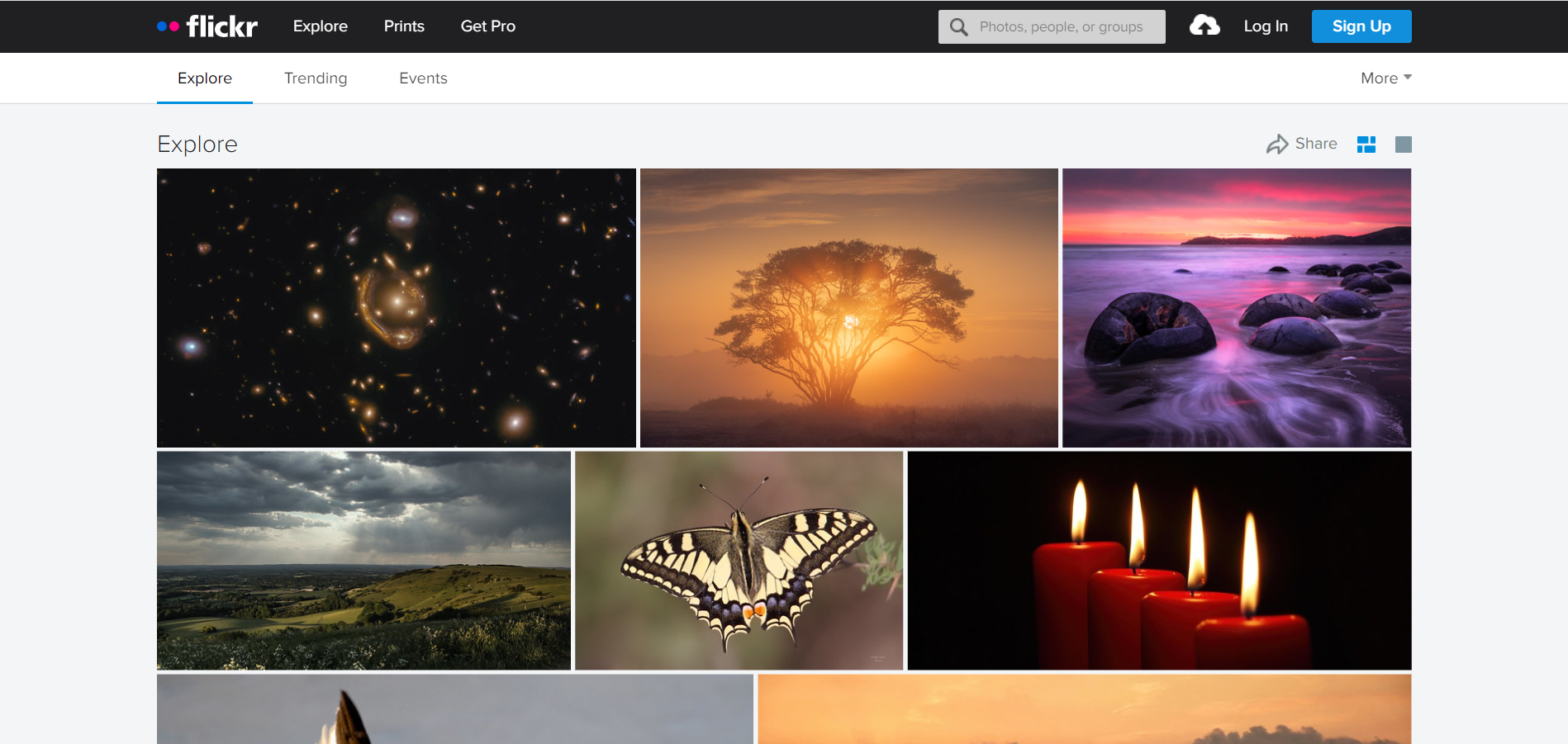The image size is (1568, 744).
Task: Open the red candles photo
Action: tap(1159, 561)
